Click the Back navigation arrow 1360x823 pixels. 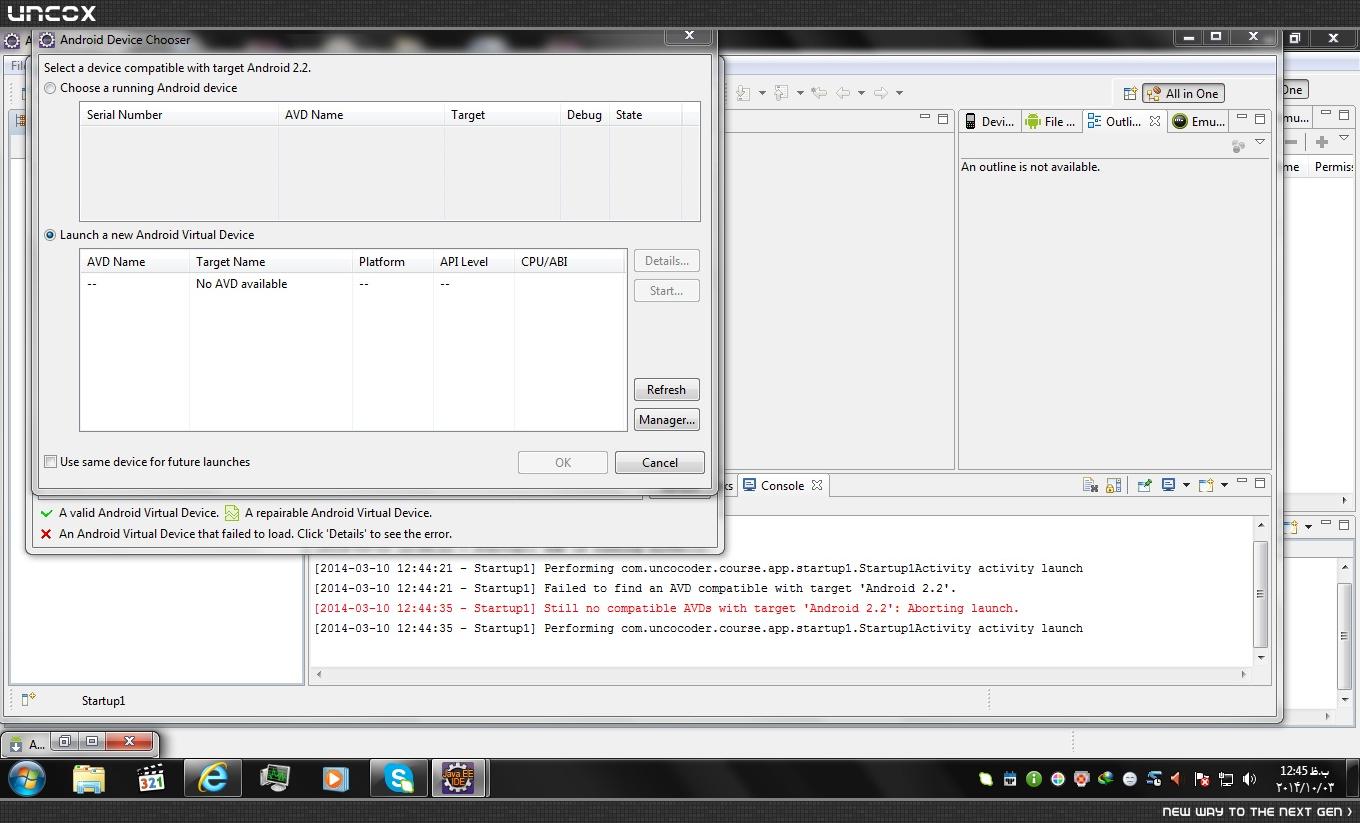tap(843, 93)
